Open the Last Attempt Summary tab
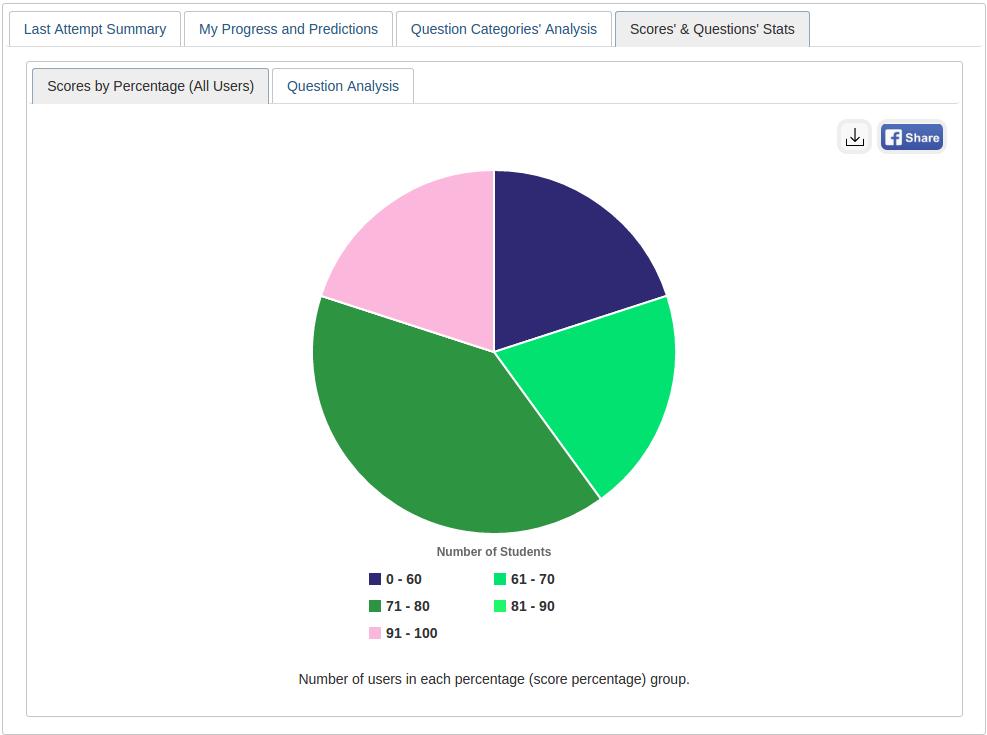 pyautogui.click(x=95, y=29)
